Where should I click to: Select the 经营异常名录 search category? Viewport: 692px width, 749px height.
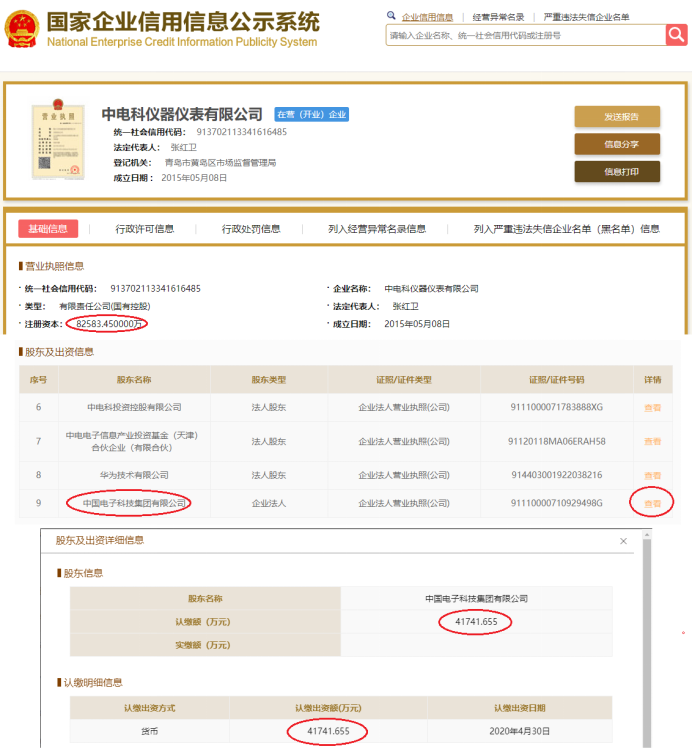[498, 17]
